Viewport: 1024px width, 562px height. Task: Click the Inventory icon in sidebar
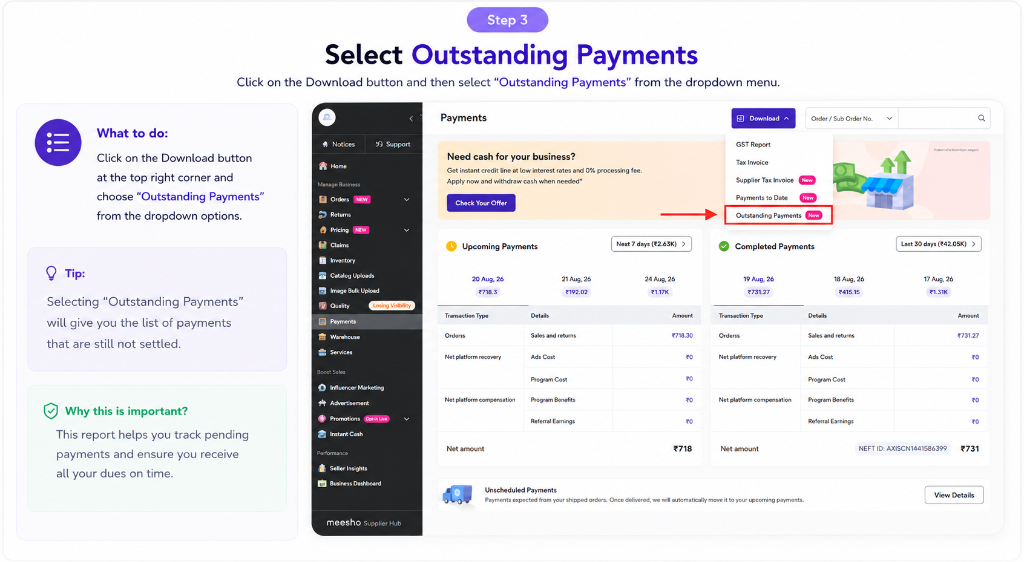322,260
